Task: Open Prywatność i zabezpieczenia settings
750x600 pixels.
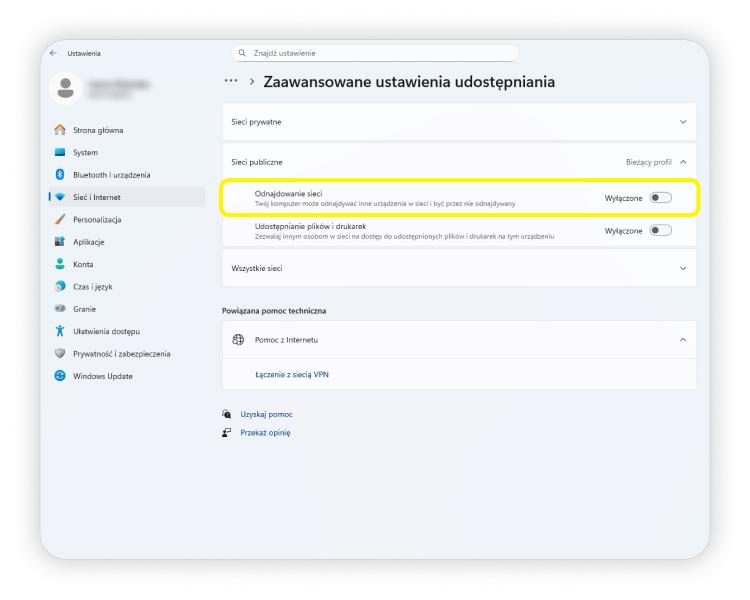Action: point(127,354)
